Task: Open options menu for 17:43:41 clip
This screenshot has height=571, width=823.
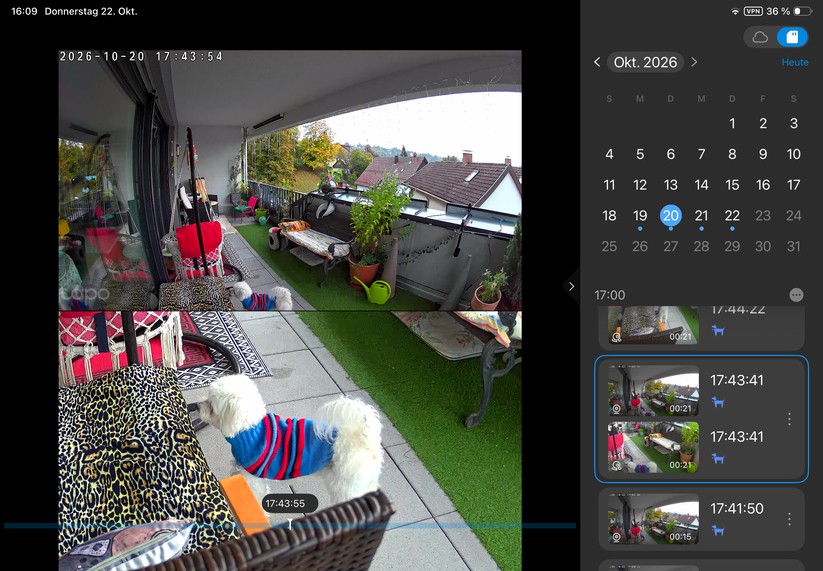Action: (x=789, y=419)
